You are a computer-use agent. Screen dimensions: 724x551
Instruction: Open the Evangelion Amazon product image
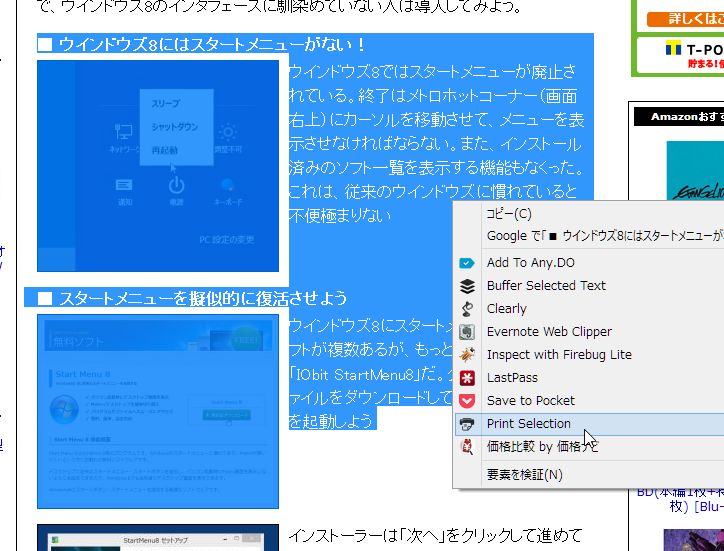(x=695, y=171)
